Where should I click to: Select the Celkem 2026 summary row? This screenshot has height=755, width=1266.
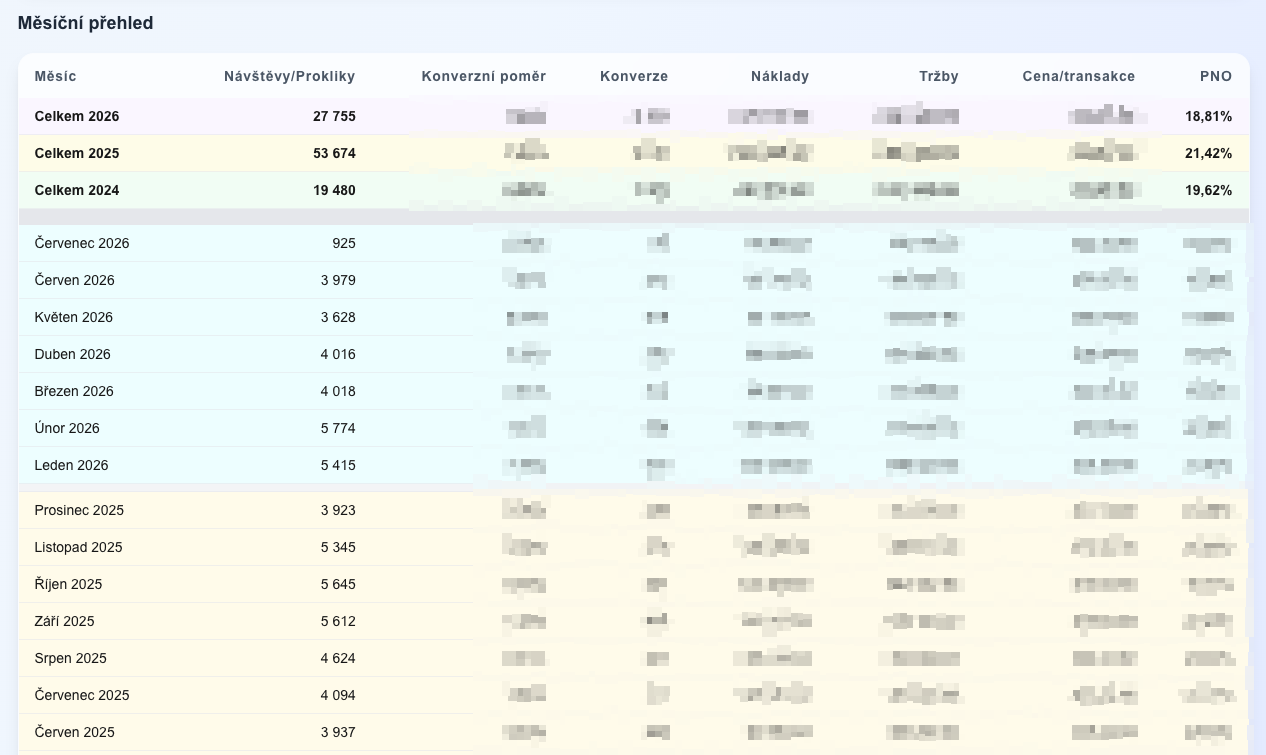click(x=634, y=116)
